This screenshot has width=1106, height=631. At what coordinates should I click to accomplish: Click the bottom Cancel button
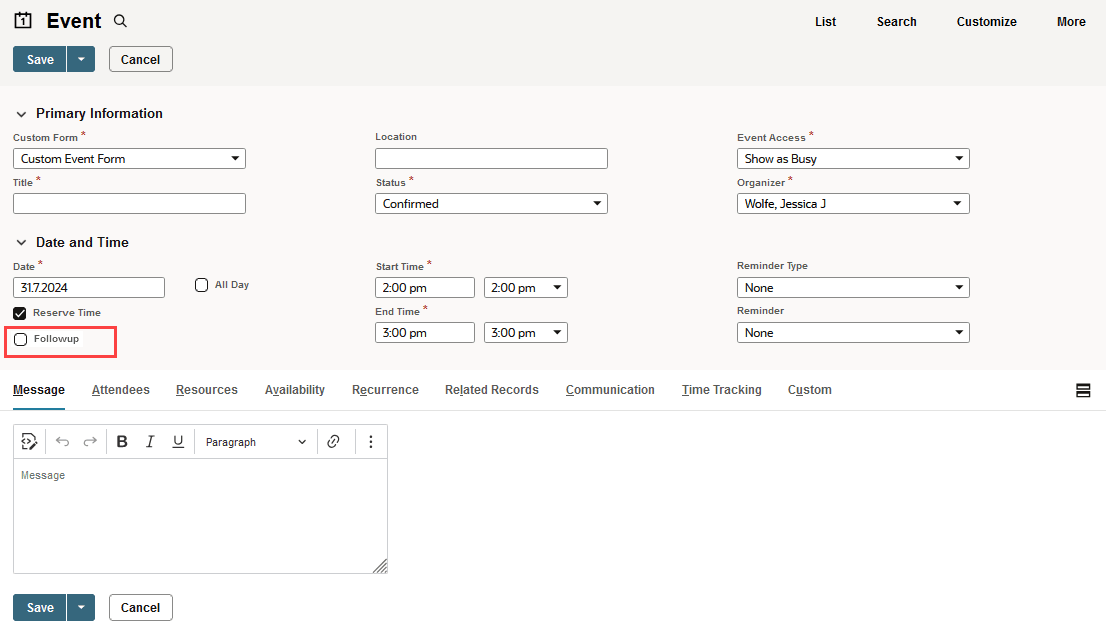point(140,607)
